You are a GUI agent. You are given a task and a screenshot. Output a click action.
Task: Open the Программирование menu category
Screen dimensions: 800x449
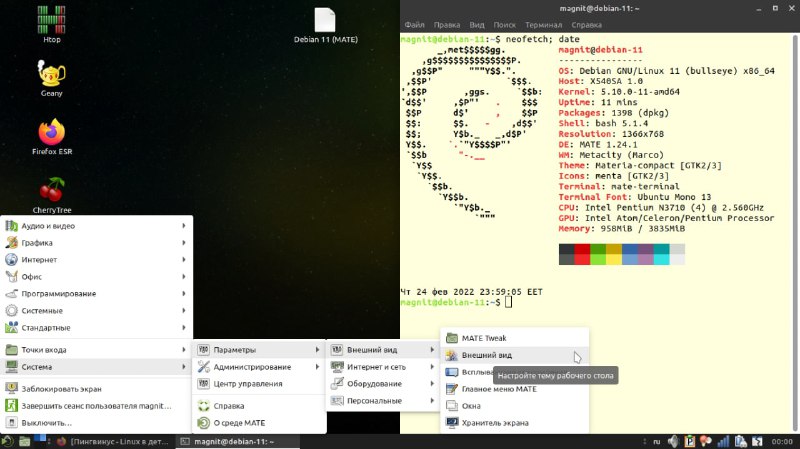pyautogui.click(x=96, y=293)
